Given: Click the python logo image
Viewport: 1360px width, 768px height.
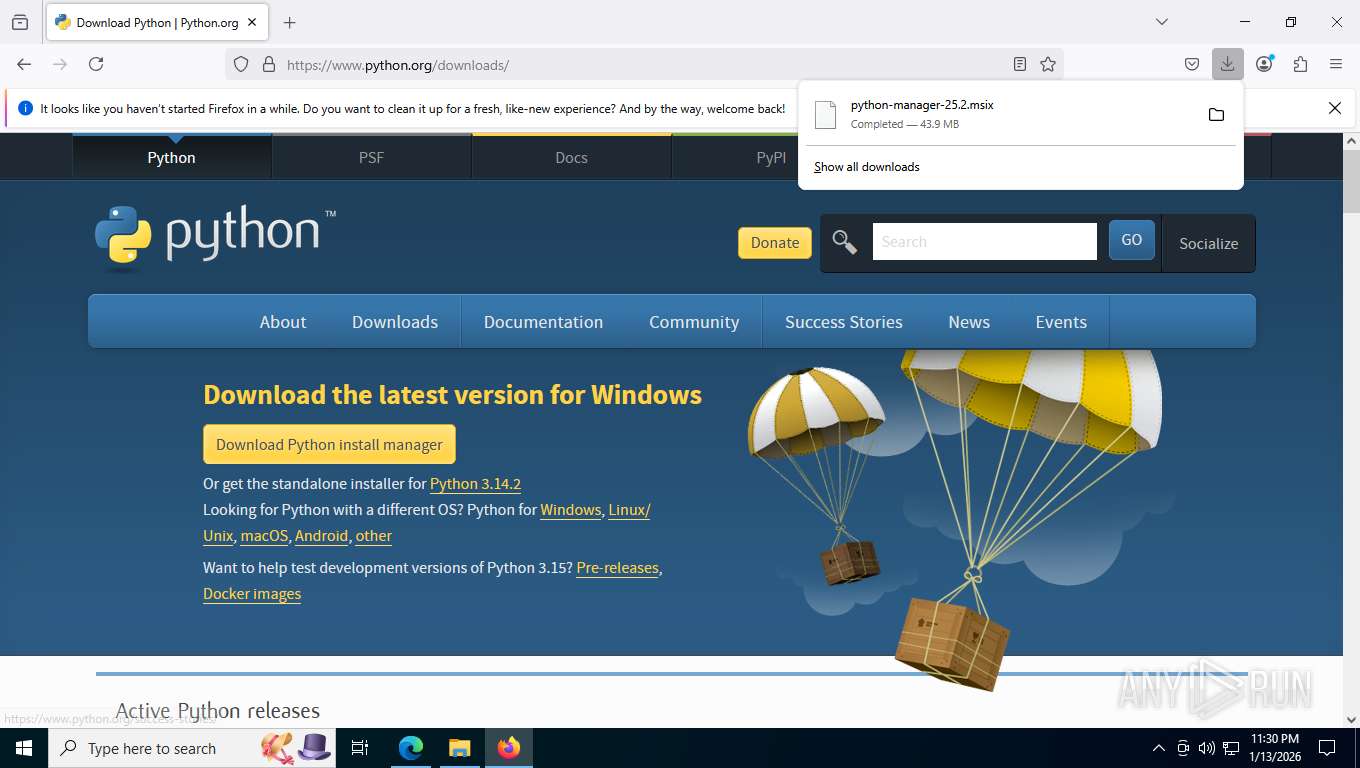Looking at the screenshot, I should [215, 236].
